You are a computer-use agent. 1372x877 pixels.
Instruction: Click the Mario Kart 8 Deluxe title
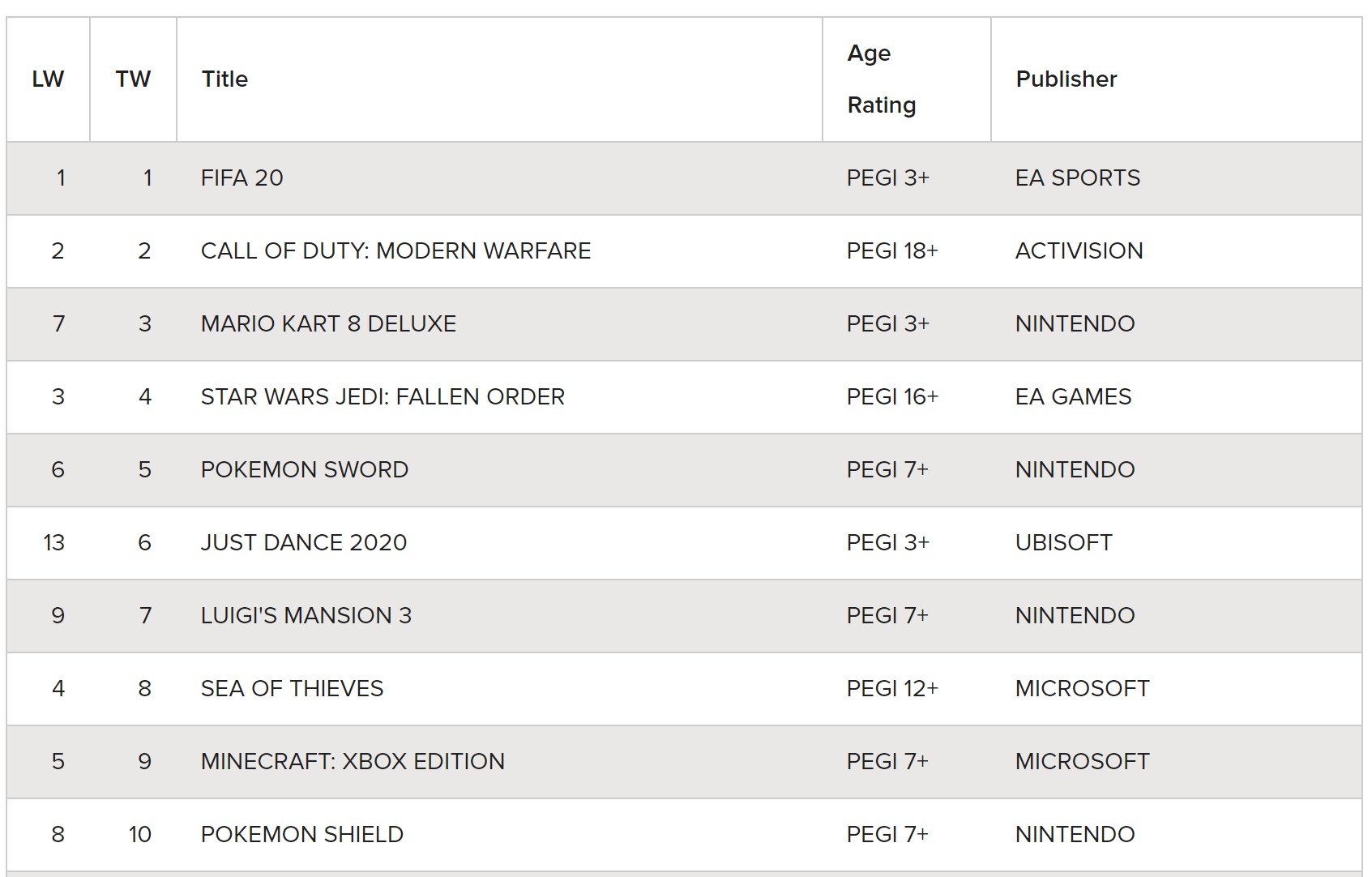(x=328, y=324)
